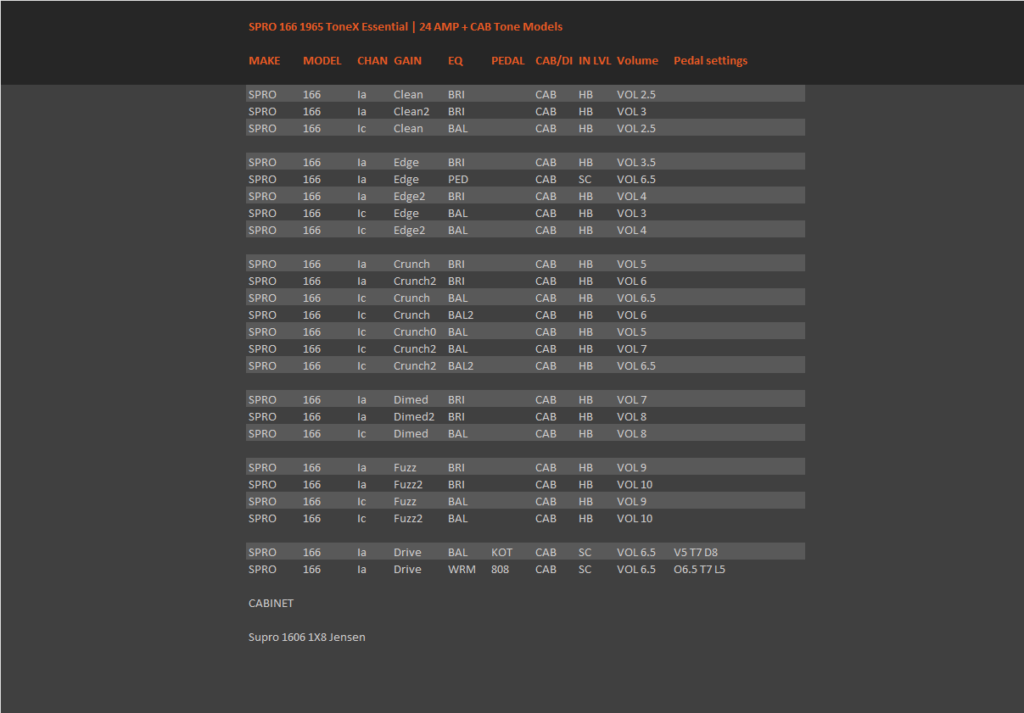Viewport: 1024px width, 713px height.
Task: Click "Crunch2" in the Ia BRI row
Action: tap(415, 281)
